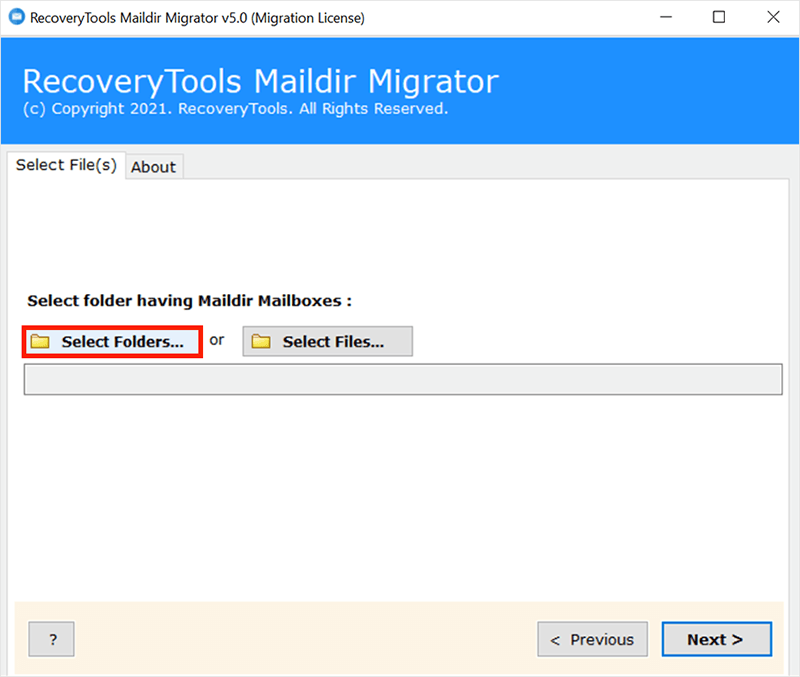
Task: Minimize the Maildir Migrator window
Action: (662, 18)
